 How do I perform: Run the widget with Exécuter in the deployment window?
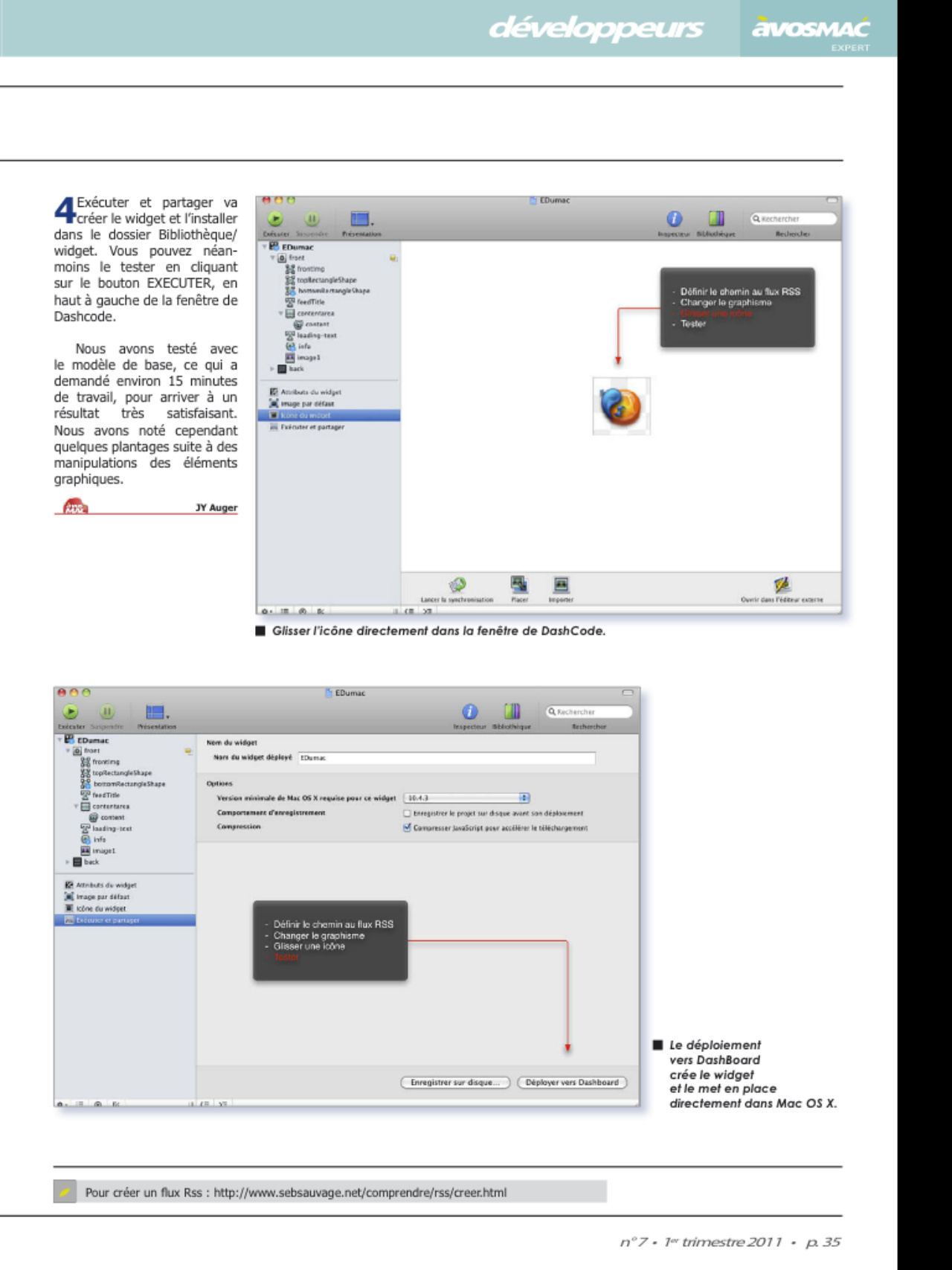pyautogui.click(x=71, y=712)
